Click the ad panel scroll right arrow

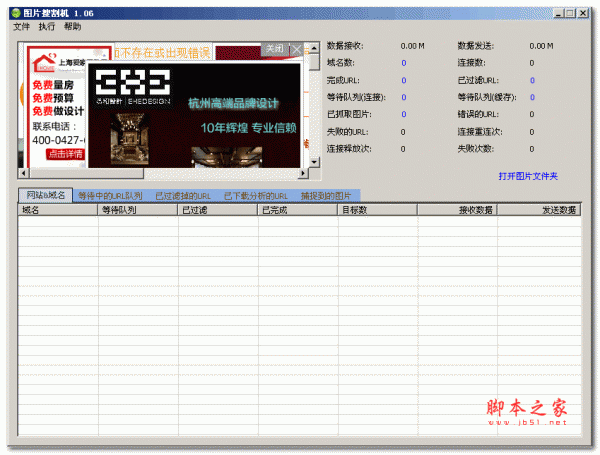pyautogui.click(x=303, y=173)
